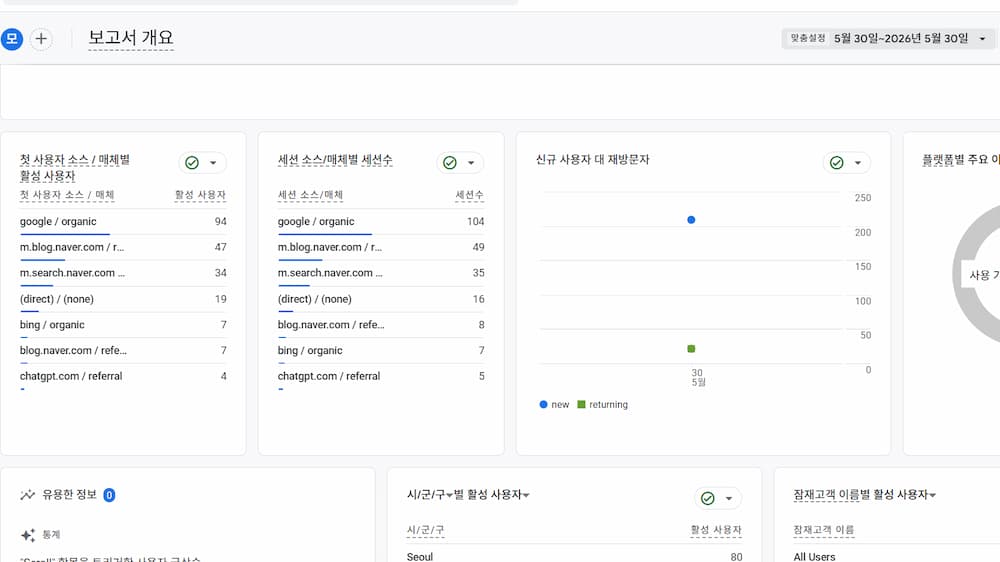The height and width of the screenshot is (562, 1000).
Task: Click the blue 모 comparison badge
Action: tap(11, 39)
